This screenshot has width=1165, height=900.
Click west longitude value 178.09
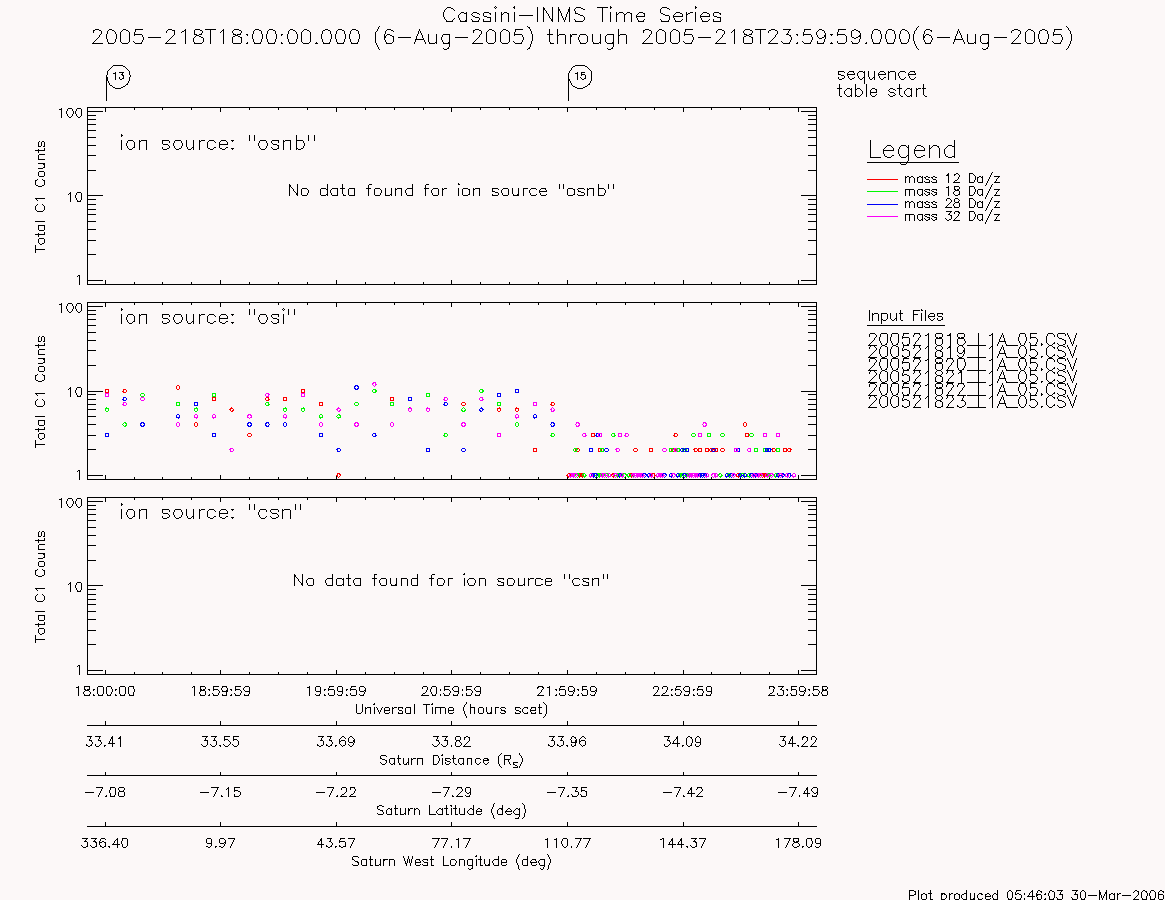tap(798, 843)
